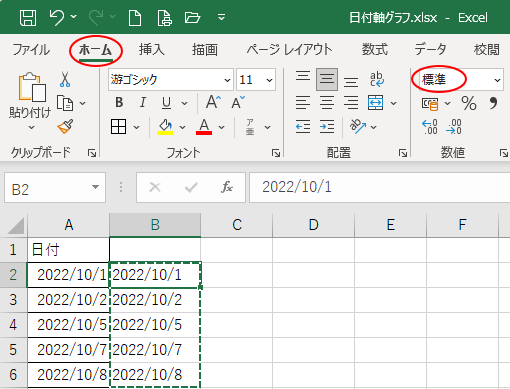Click the Copy icon
The width and height of the screenshot is (510, 389).
coord(65,103)
